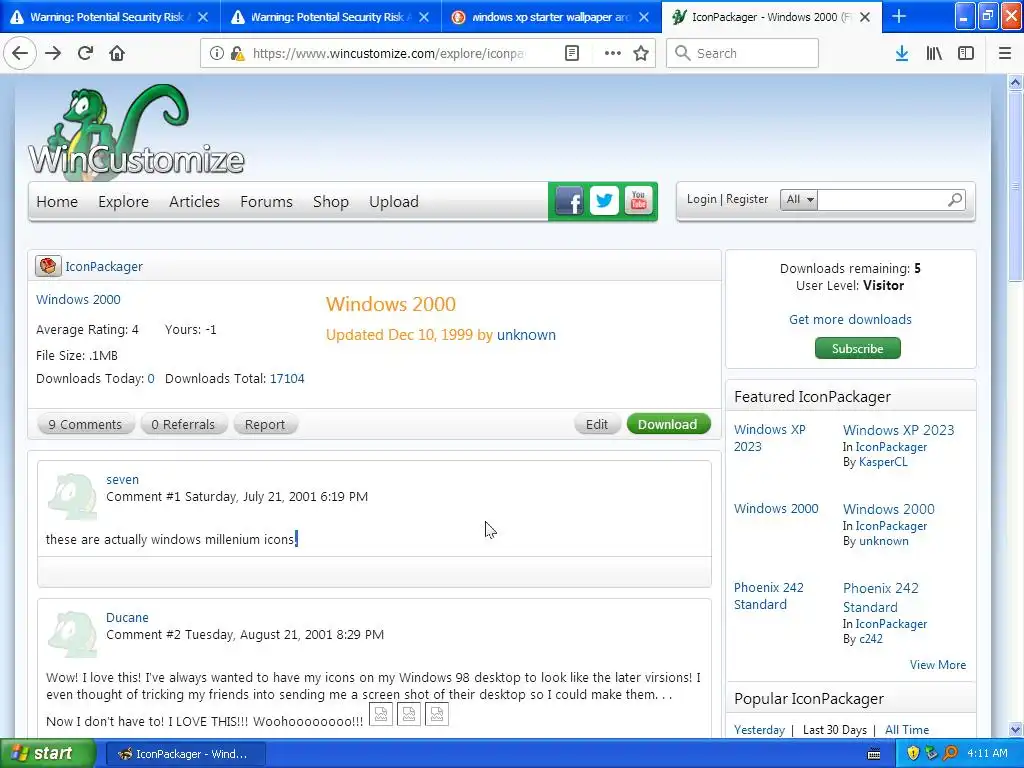
Task: Open commenter Ducane's profile
Action: 127,617
